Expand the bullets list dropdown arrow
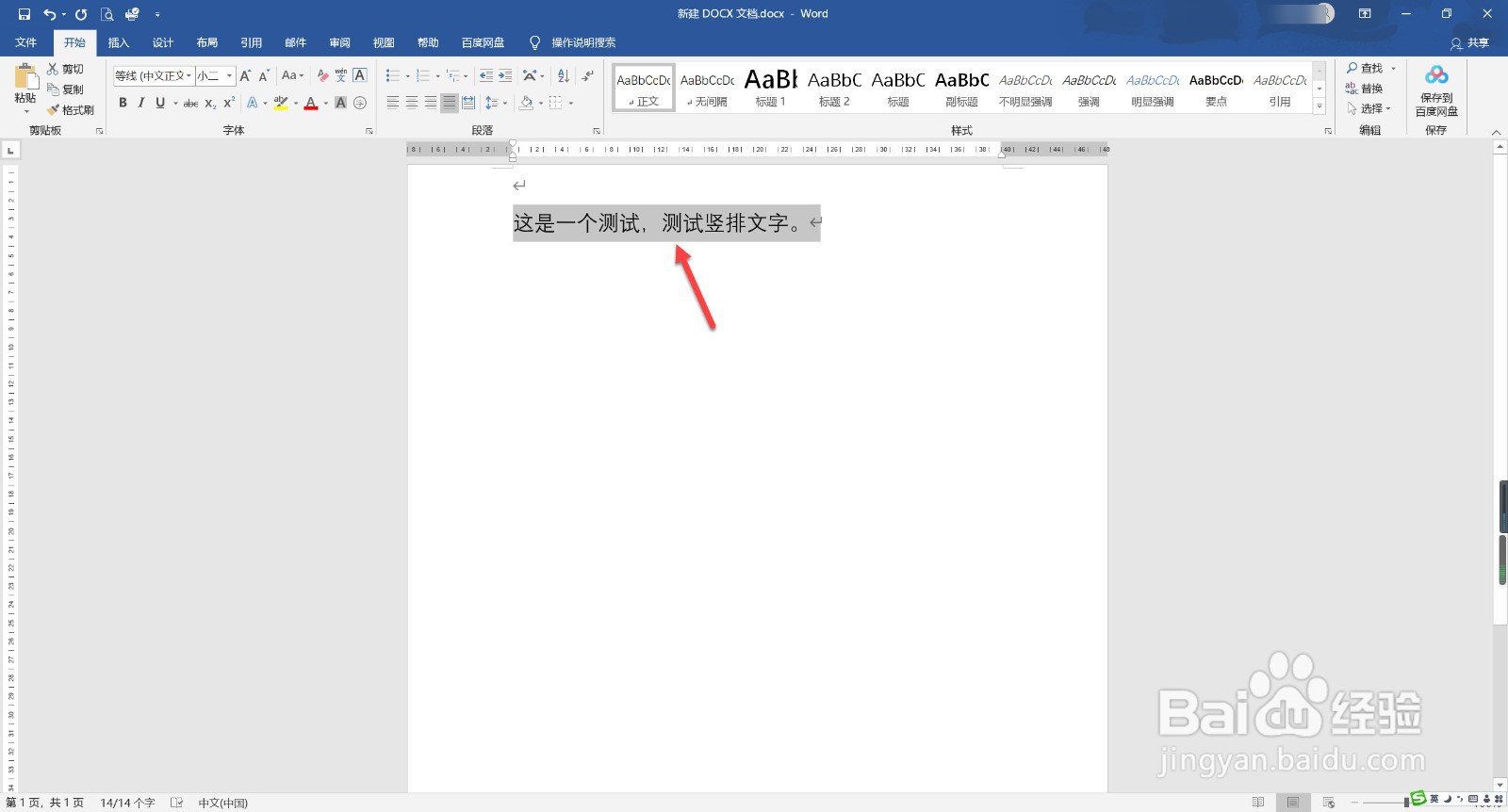 pos(408,76)
